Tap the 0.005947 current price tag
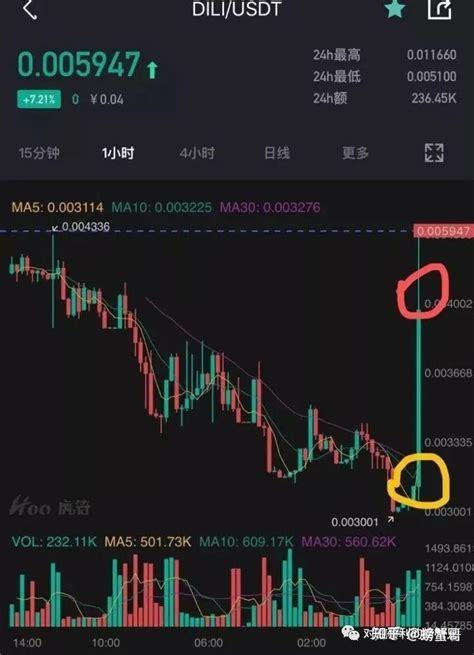 pyautogui.click(x=443, y=231)
